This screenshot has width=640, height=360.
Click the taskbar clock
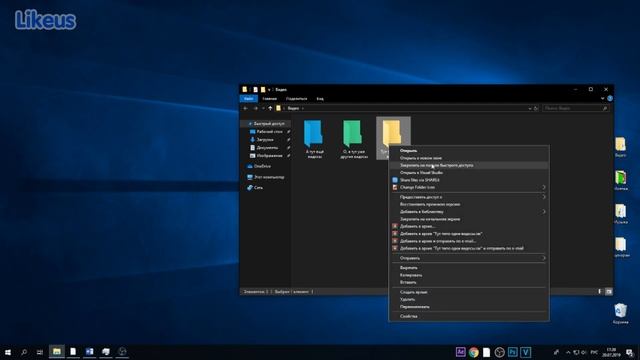coord(611,352)
